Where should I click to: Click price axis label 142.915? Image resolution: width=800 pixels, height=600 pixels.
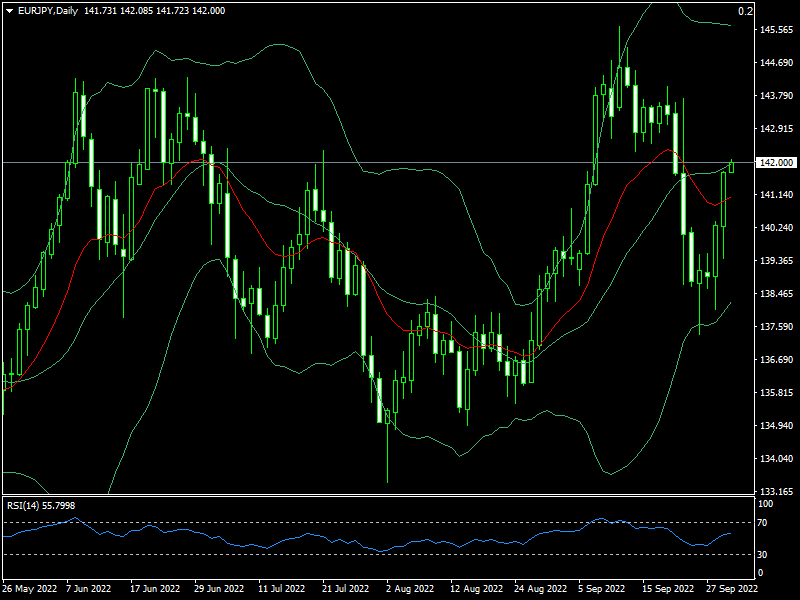777,129
